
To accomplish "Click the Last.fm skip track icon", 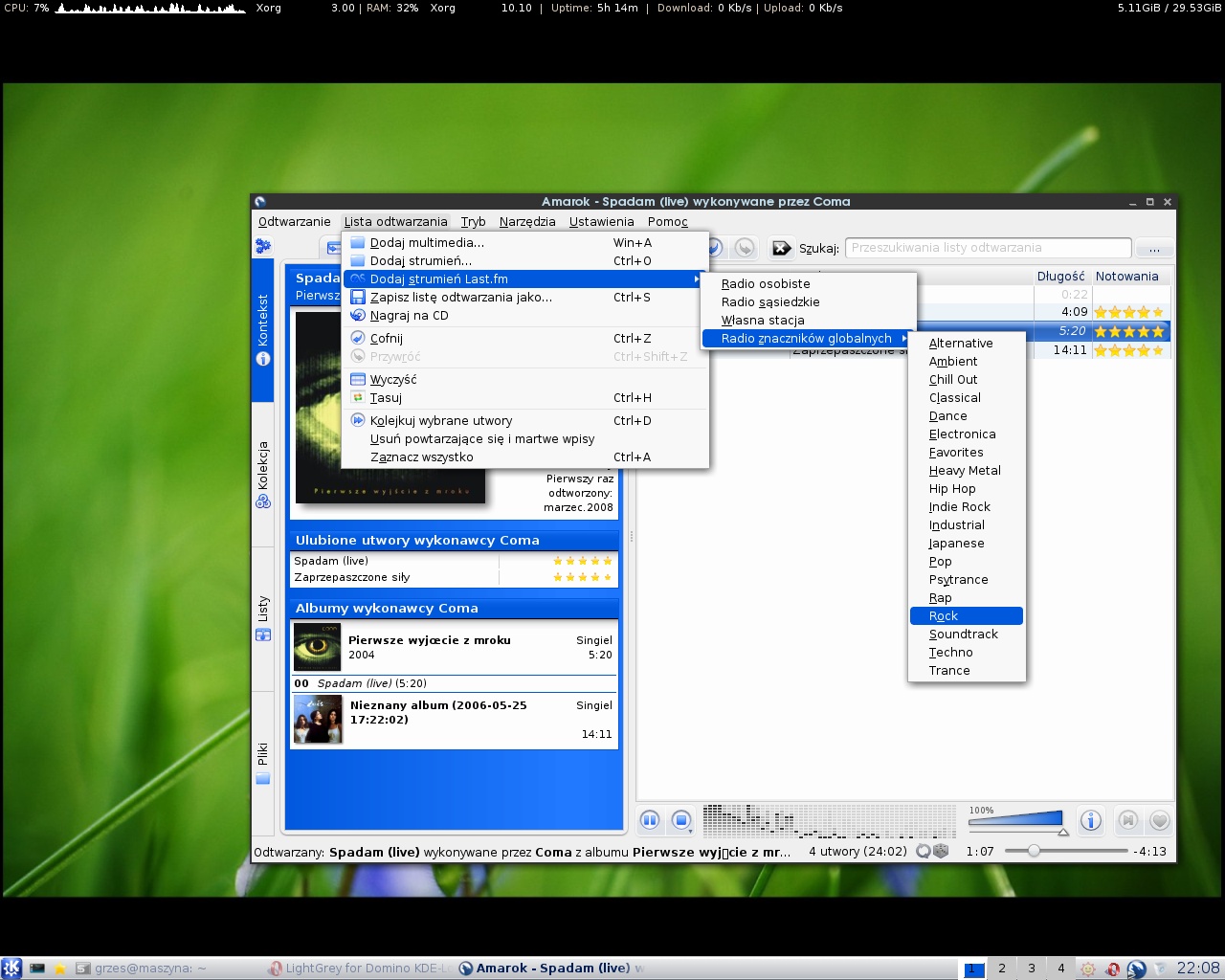I will coord(1128,820).
